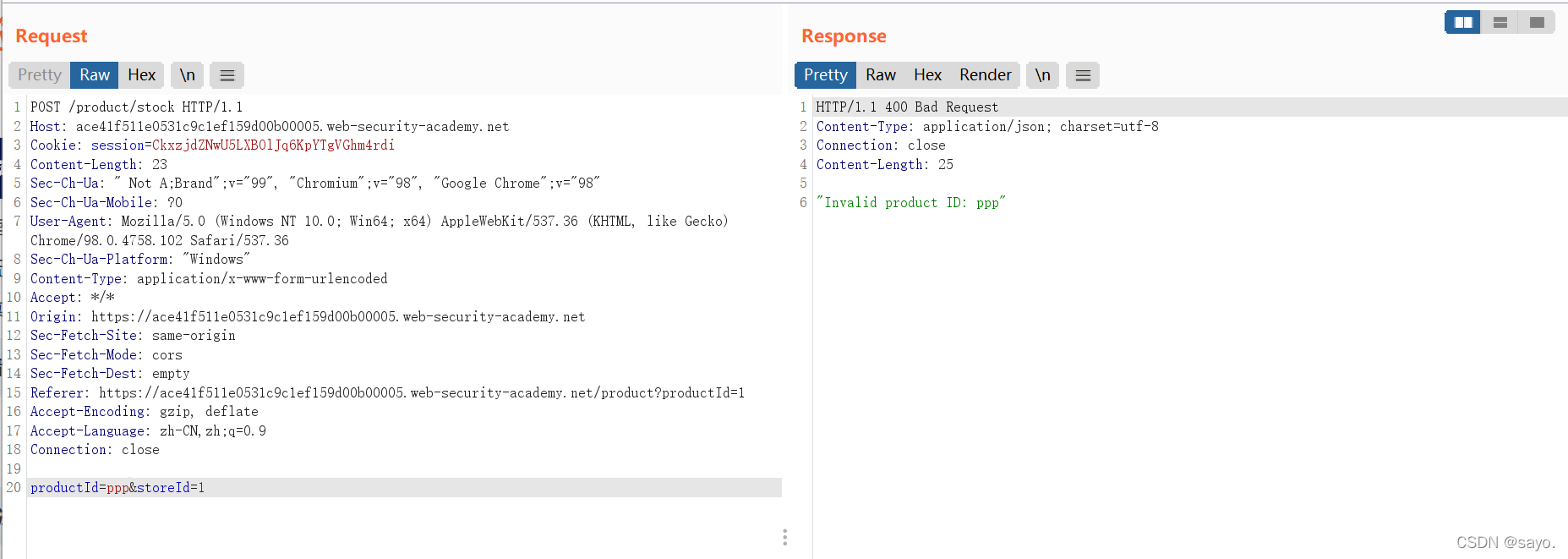Viewport: 1568px width, 559px height.
Task: Select the Response Pretty tab
Action: pyautogui.click(x=826, y=75)
